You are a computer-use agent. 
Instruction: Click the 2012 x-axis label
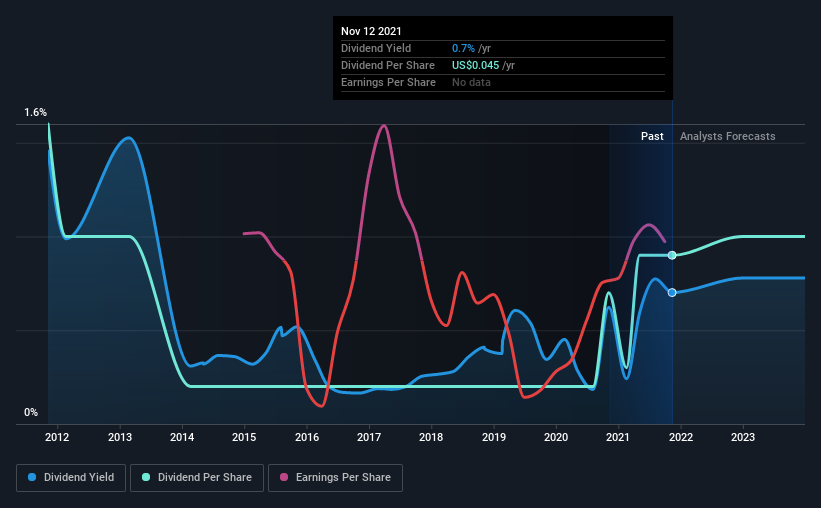pos(57,437)
